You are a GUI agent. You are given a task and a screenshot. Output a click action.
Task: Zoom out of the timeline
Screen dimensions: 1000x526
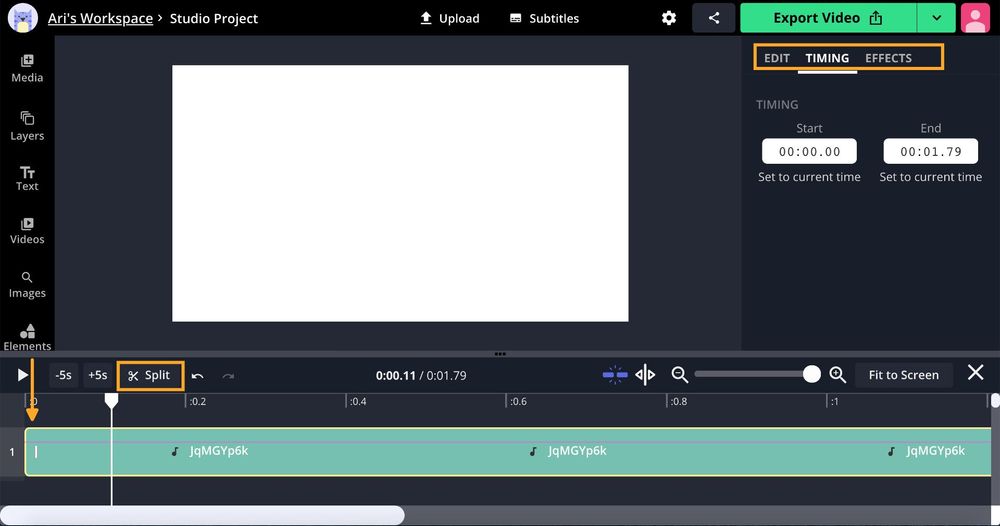(x=680, y=375)
